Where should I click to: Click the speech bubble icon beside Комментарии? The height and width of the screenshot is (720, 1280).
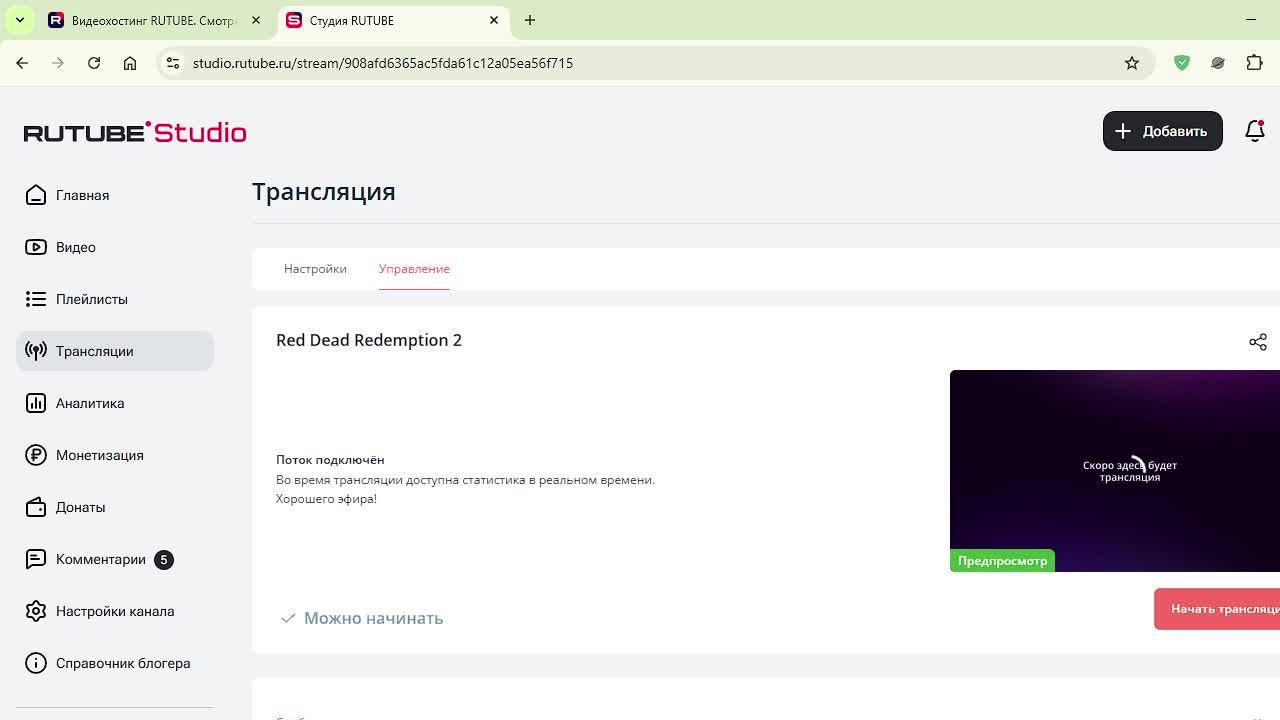point(36,559)
